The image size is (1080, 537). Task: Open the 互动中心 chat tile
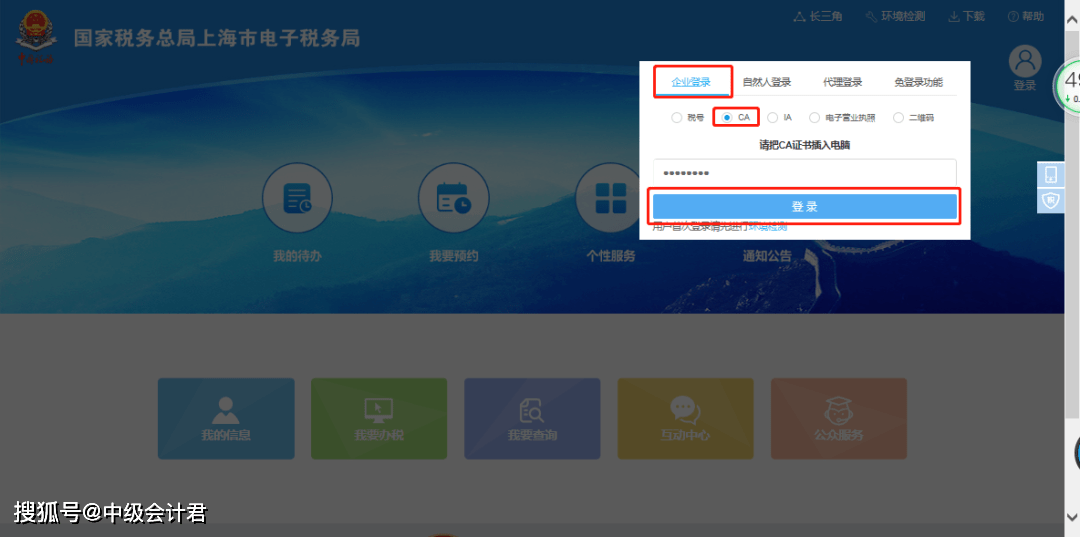(x=685, y=418)
